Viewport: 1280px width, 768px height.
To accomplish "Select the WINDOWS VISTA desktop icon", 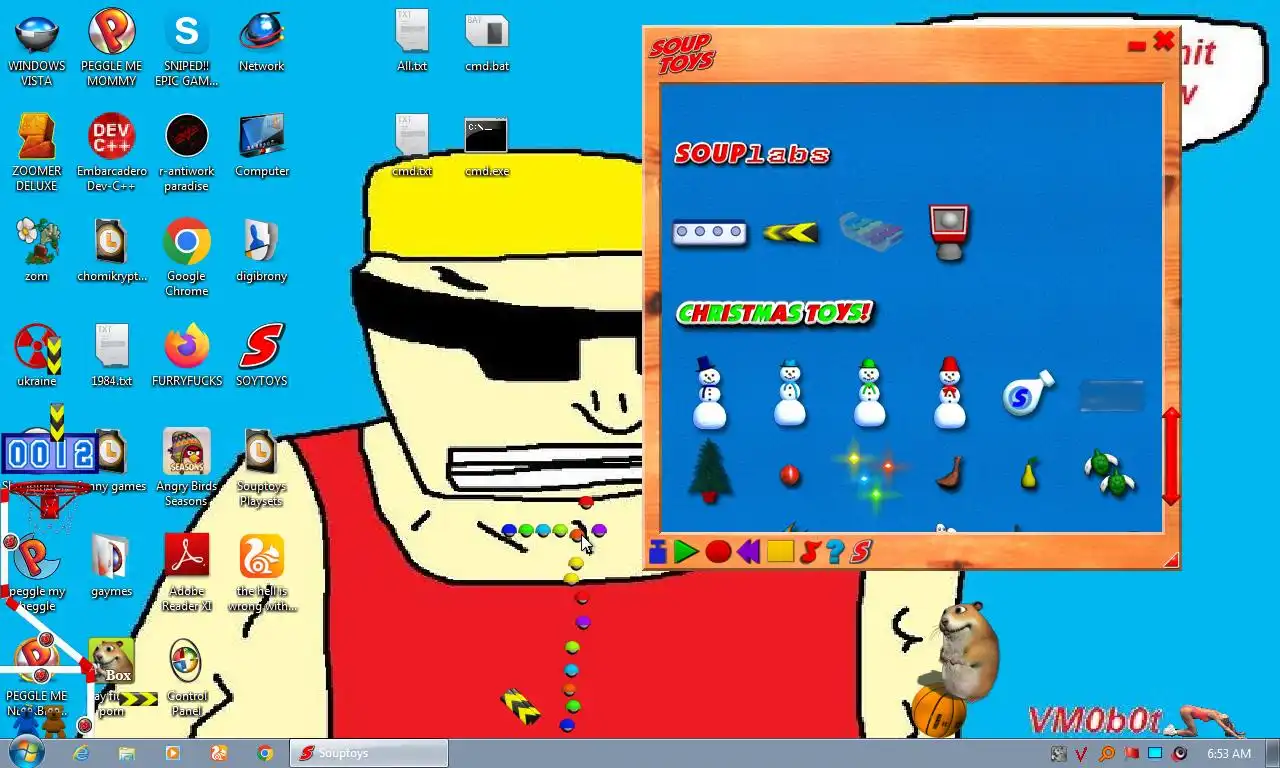I will click(37, 49).
